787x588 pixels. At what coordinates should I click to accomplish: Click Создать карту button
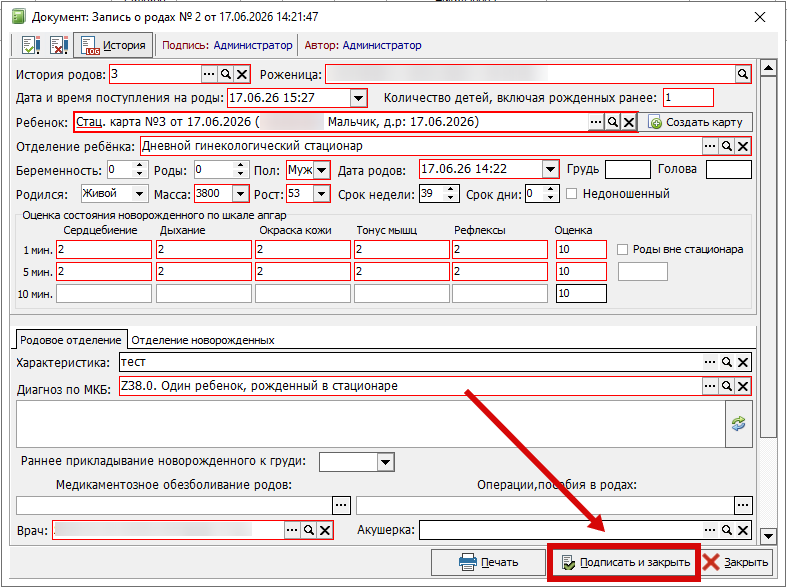(x=696, y=122)
